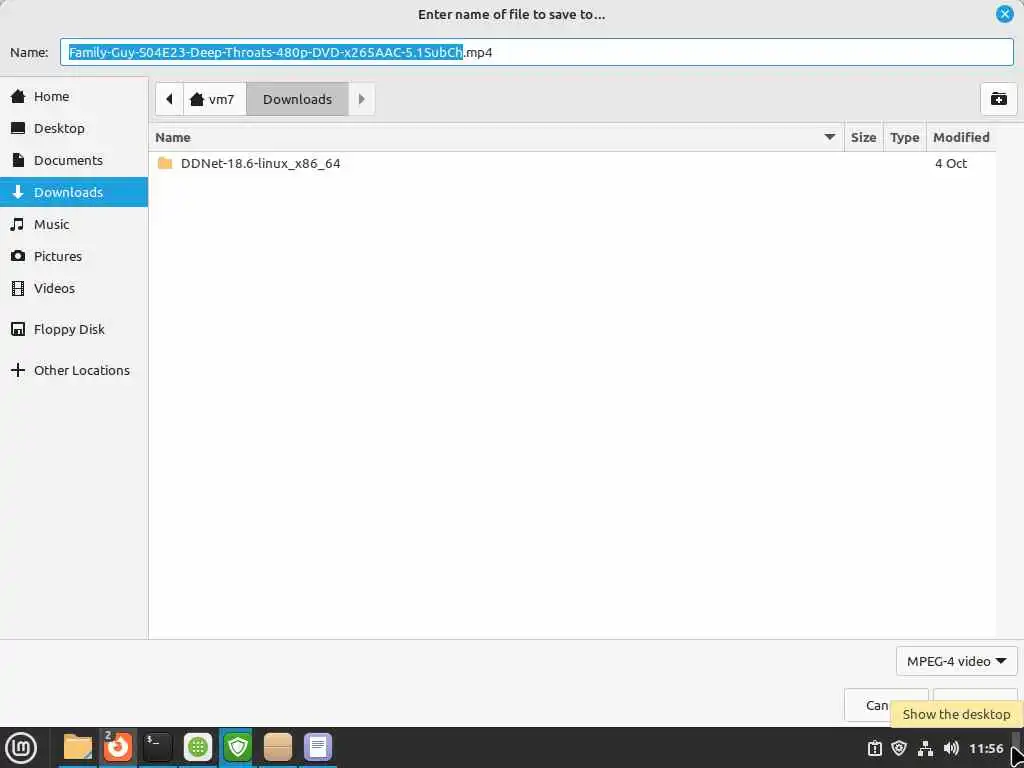The height and width of the screenshot is (768, 1024).
Task: Open Pictures in the sidebar
Action: (x=74, y=256)
